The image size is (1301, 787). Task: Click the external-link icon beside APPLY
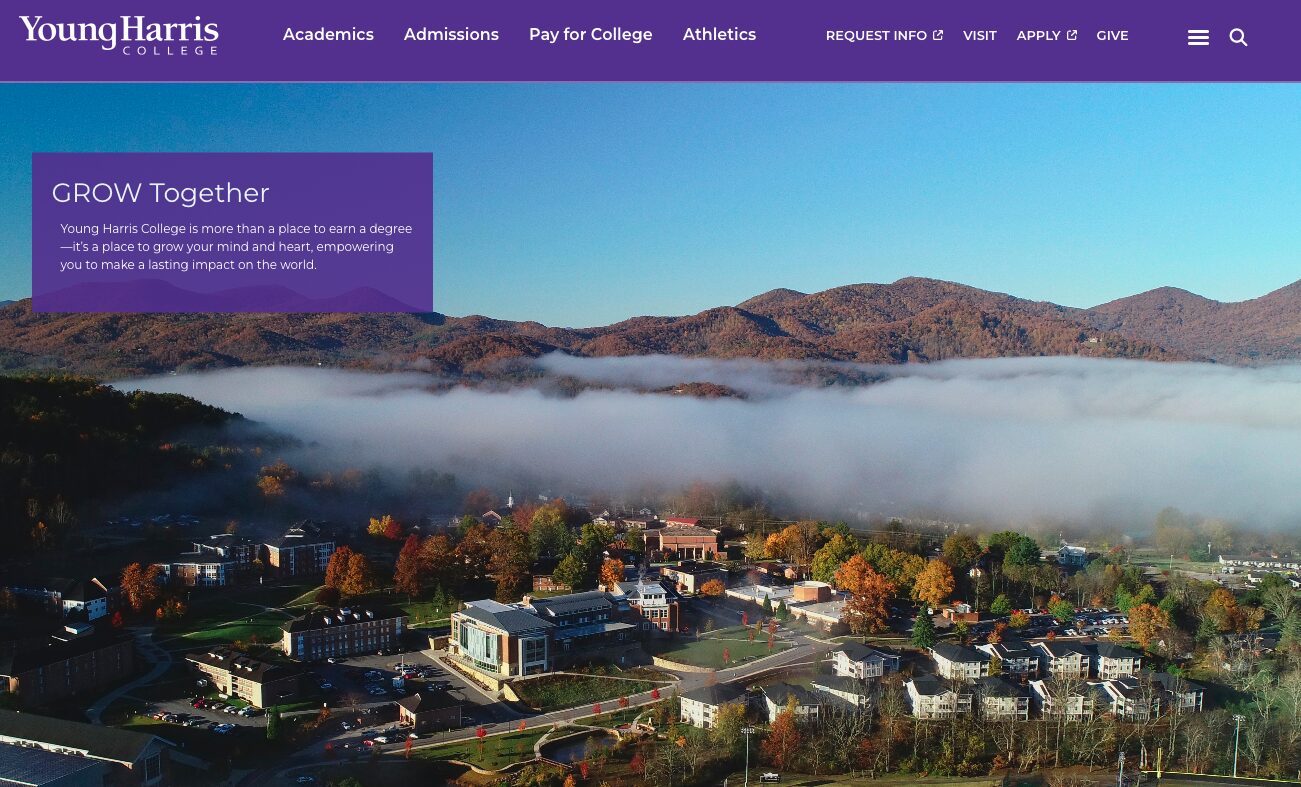1071,34
